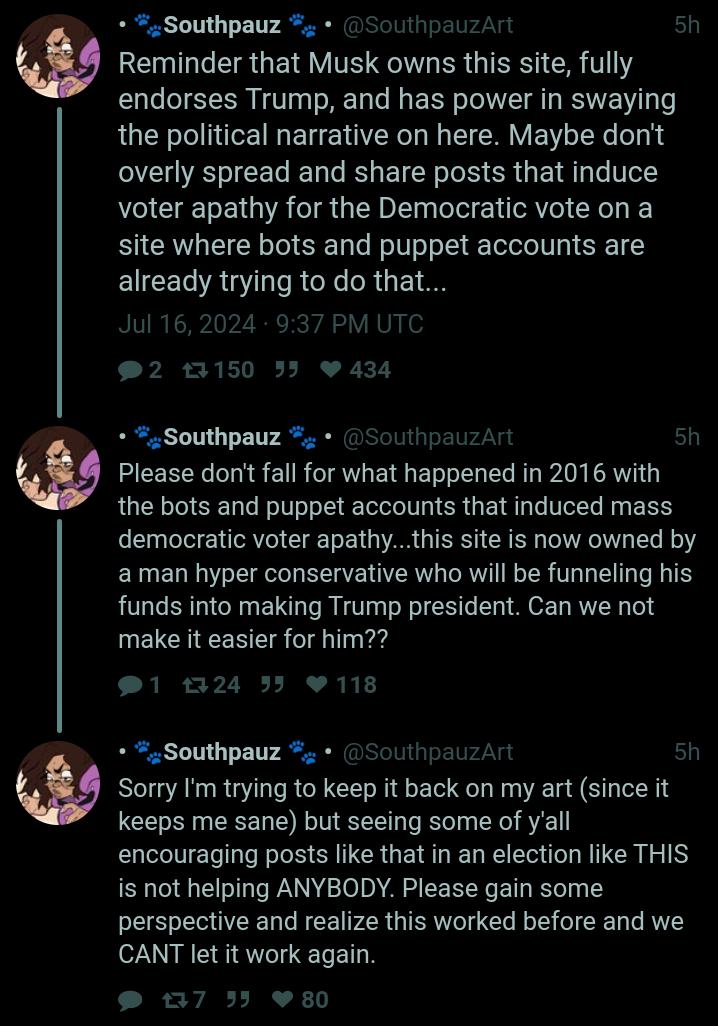This screenshot has width=718, height=1026.
Task: Click the quote icon on the third tweet
Action: coord(238,999)
